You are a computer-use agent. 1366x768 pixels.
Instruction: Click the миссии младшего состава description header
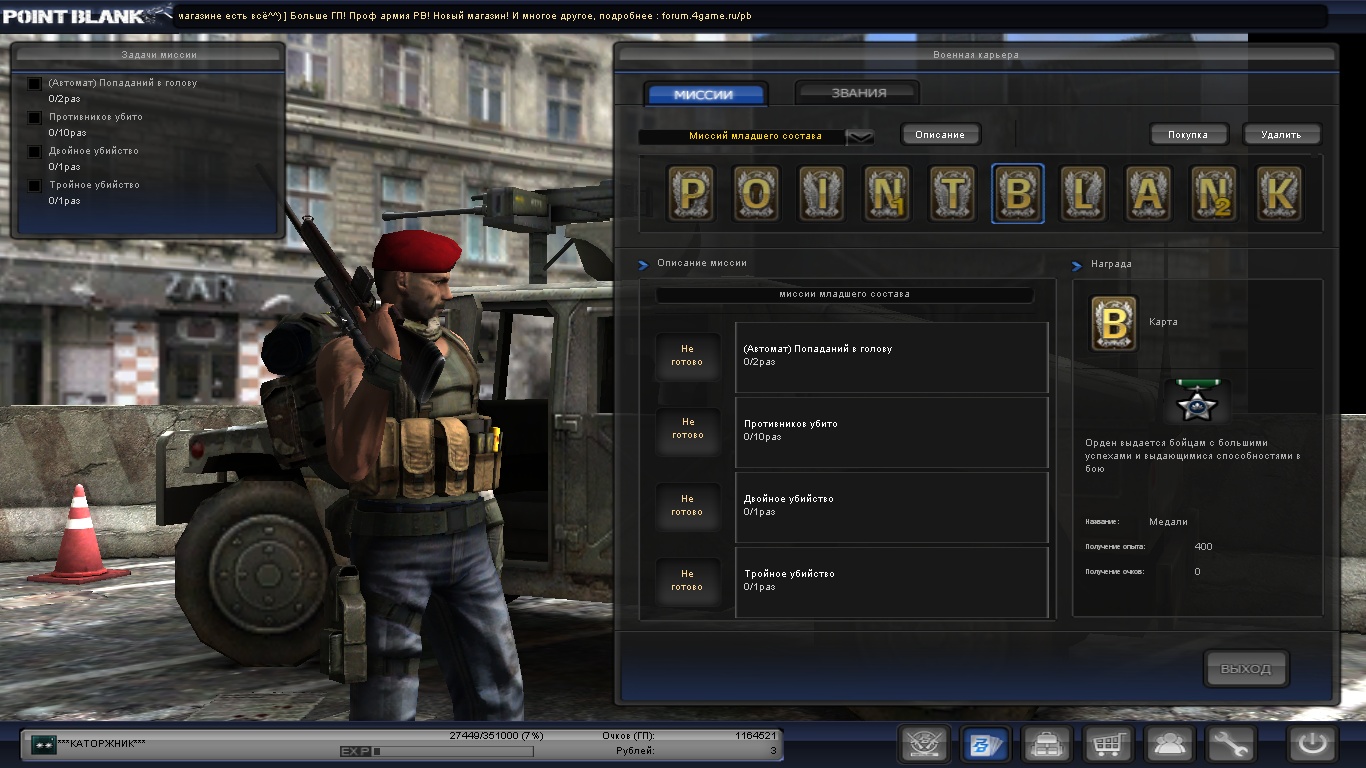click(x=844, y=295)
